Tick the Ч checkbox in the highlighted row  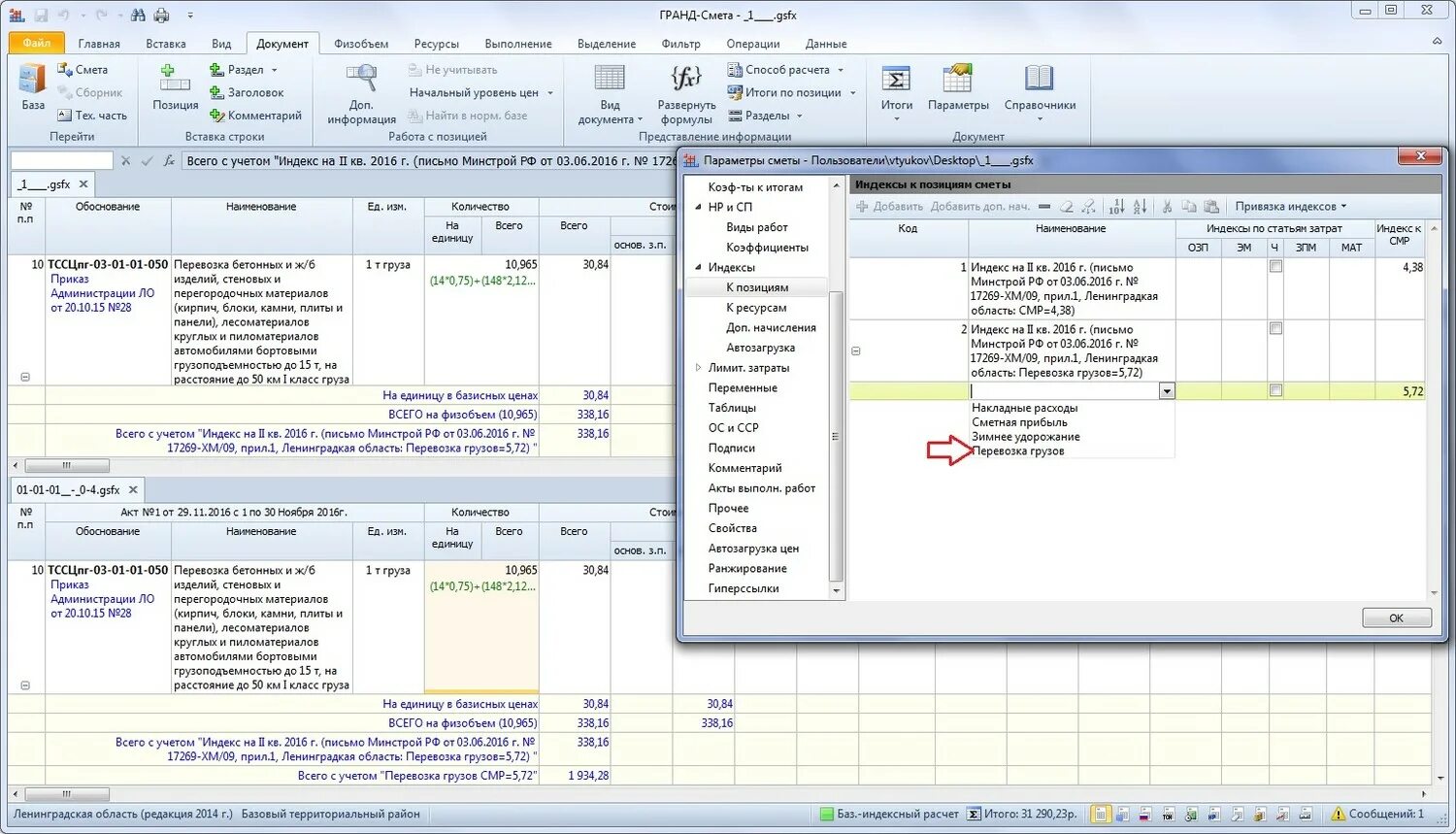click(x=1275, y=390)
